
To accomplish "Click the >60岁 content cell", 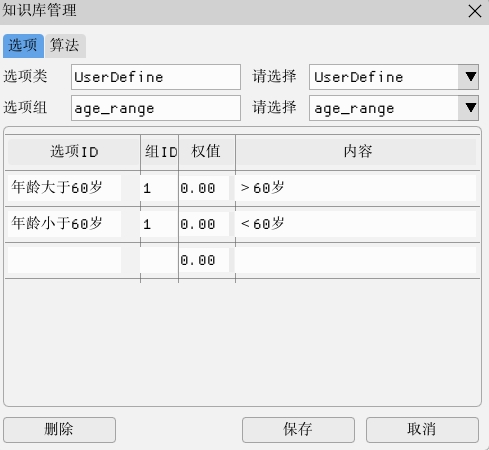I will click(x=356, y=188).
